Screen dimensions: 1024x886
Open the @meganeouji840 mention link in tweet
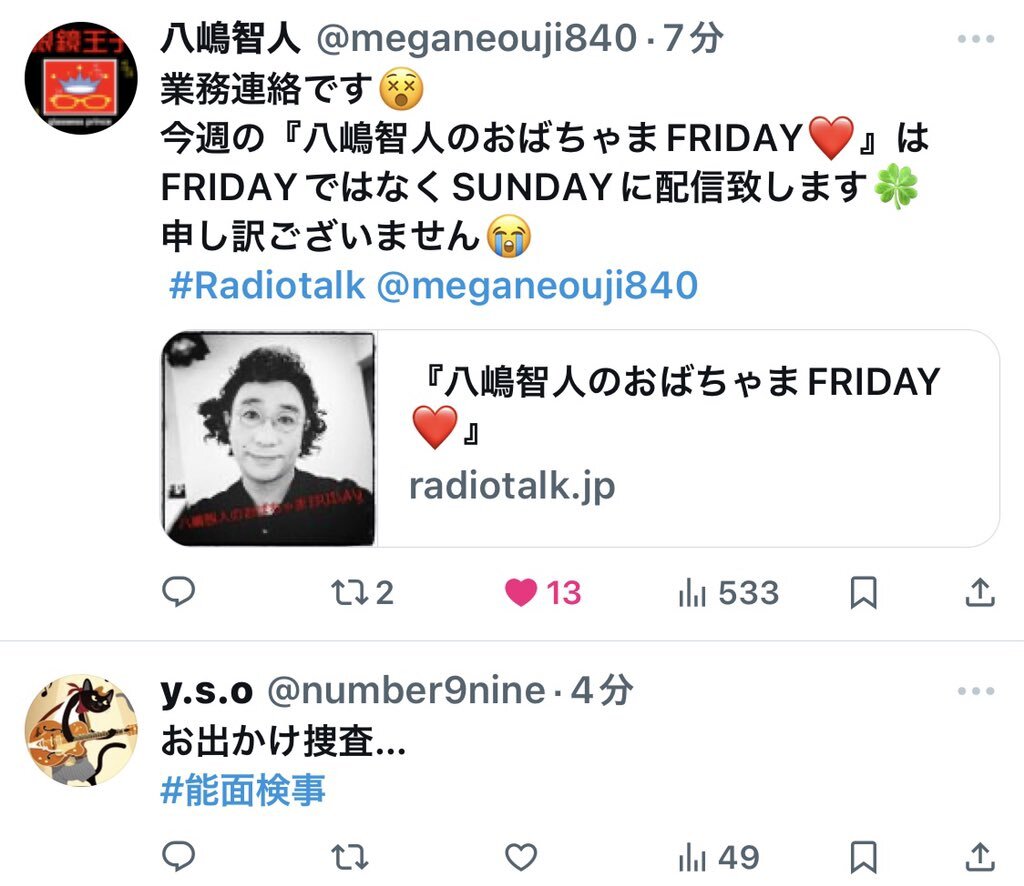537,285
